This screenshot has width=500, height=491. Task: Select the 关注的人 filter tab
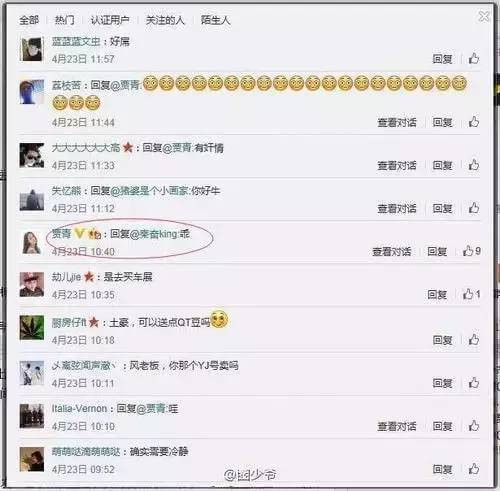click(165, 20)
